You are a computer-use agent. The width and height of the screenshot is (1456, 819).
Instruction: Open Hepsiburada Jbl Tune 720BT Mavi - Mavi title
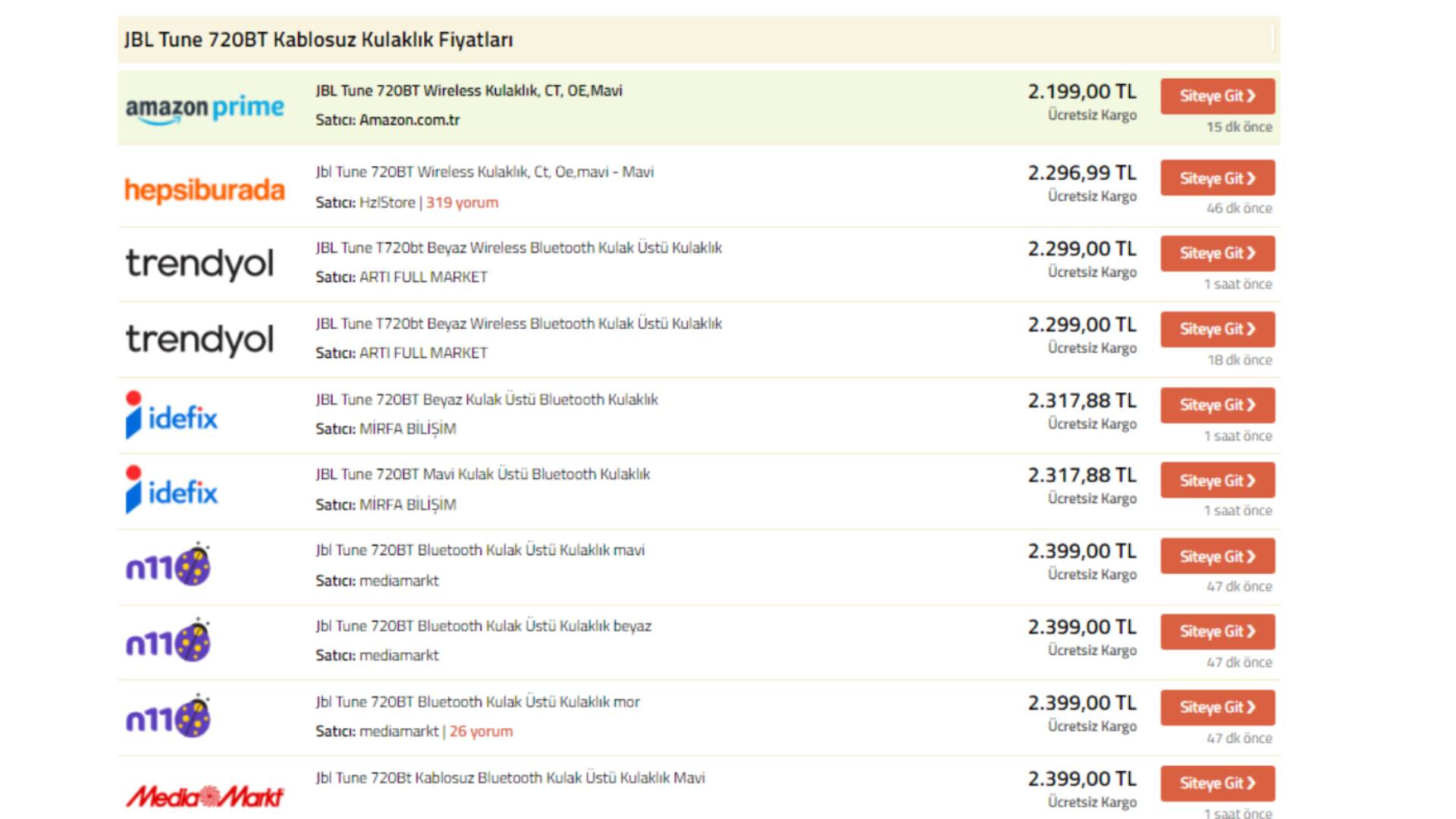(x=485, y=172)
